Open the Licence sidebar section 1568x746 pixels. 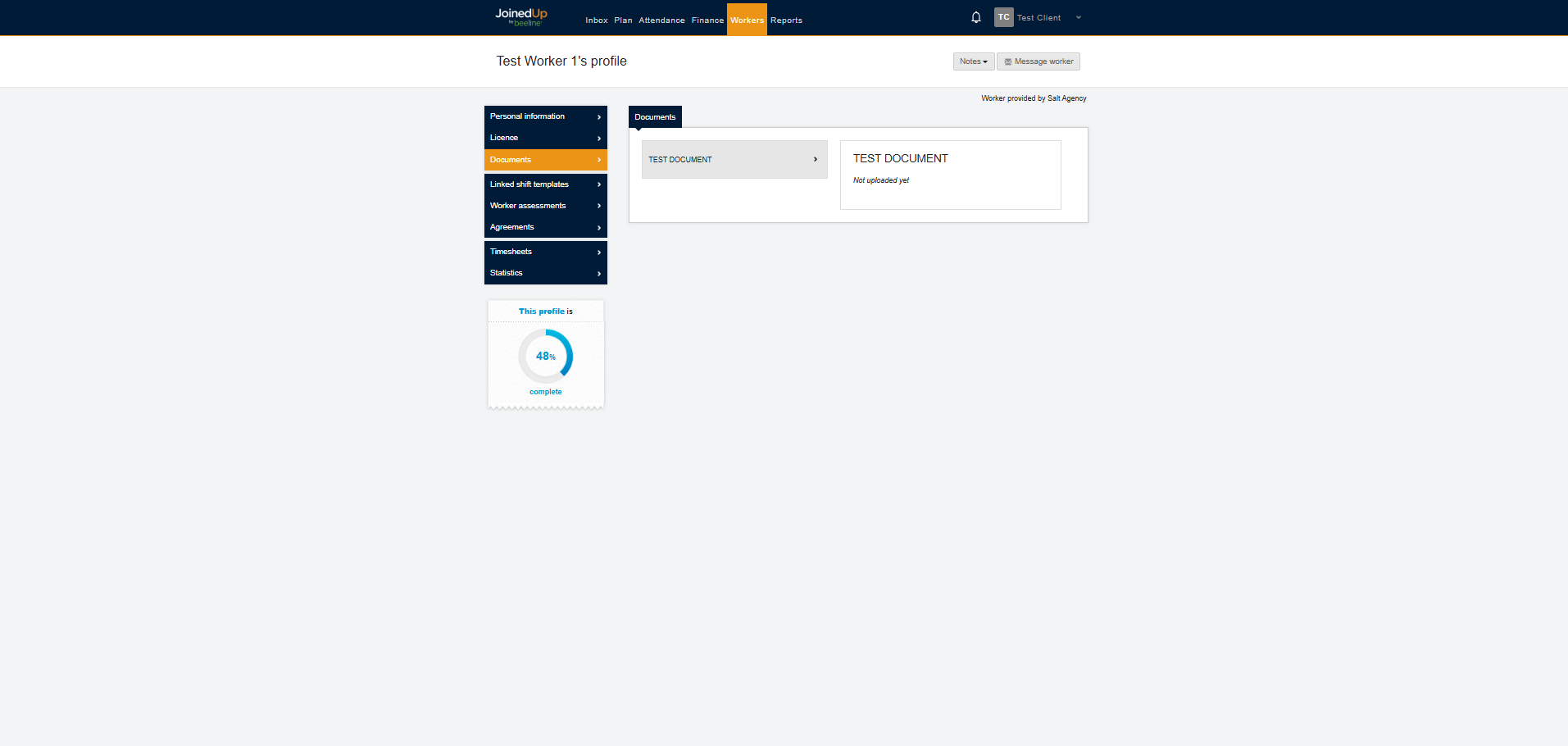pyautogui.click(x=545, y=138)
